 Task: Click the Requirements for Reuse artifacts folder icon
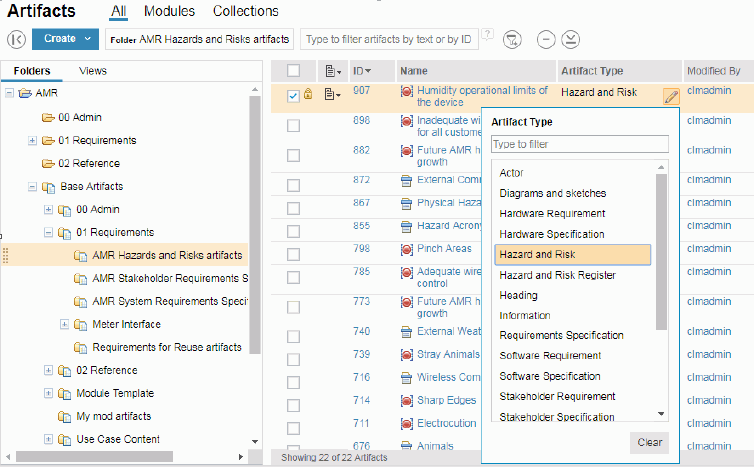point(80,347)
